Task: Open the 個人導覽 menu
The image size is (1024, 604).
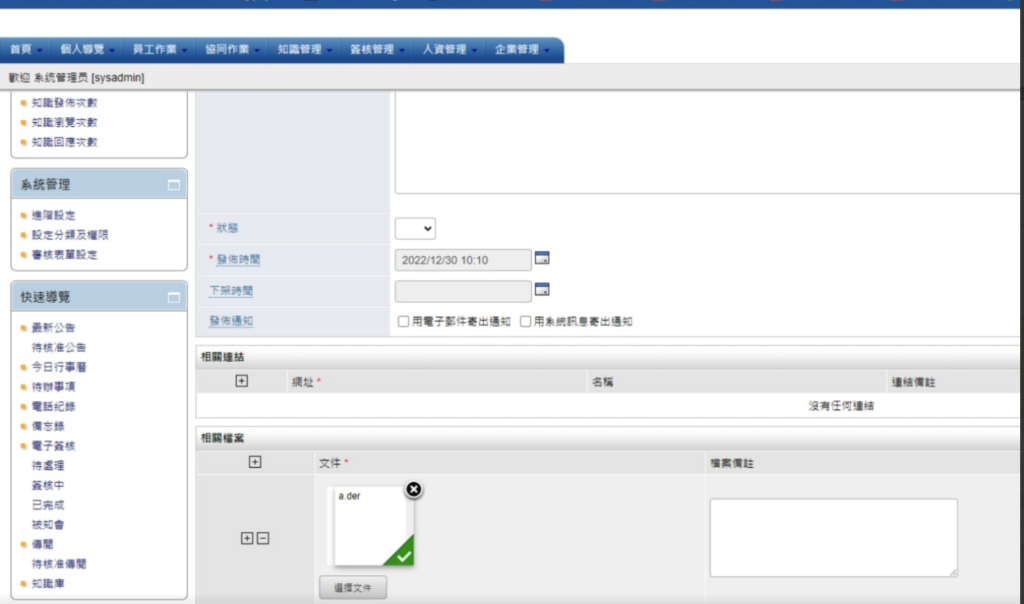Action: (87, 50)
